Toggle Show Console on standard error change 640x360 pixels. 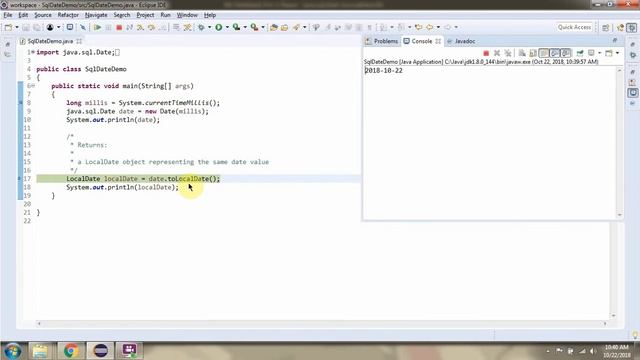click(x=566, y=53)
